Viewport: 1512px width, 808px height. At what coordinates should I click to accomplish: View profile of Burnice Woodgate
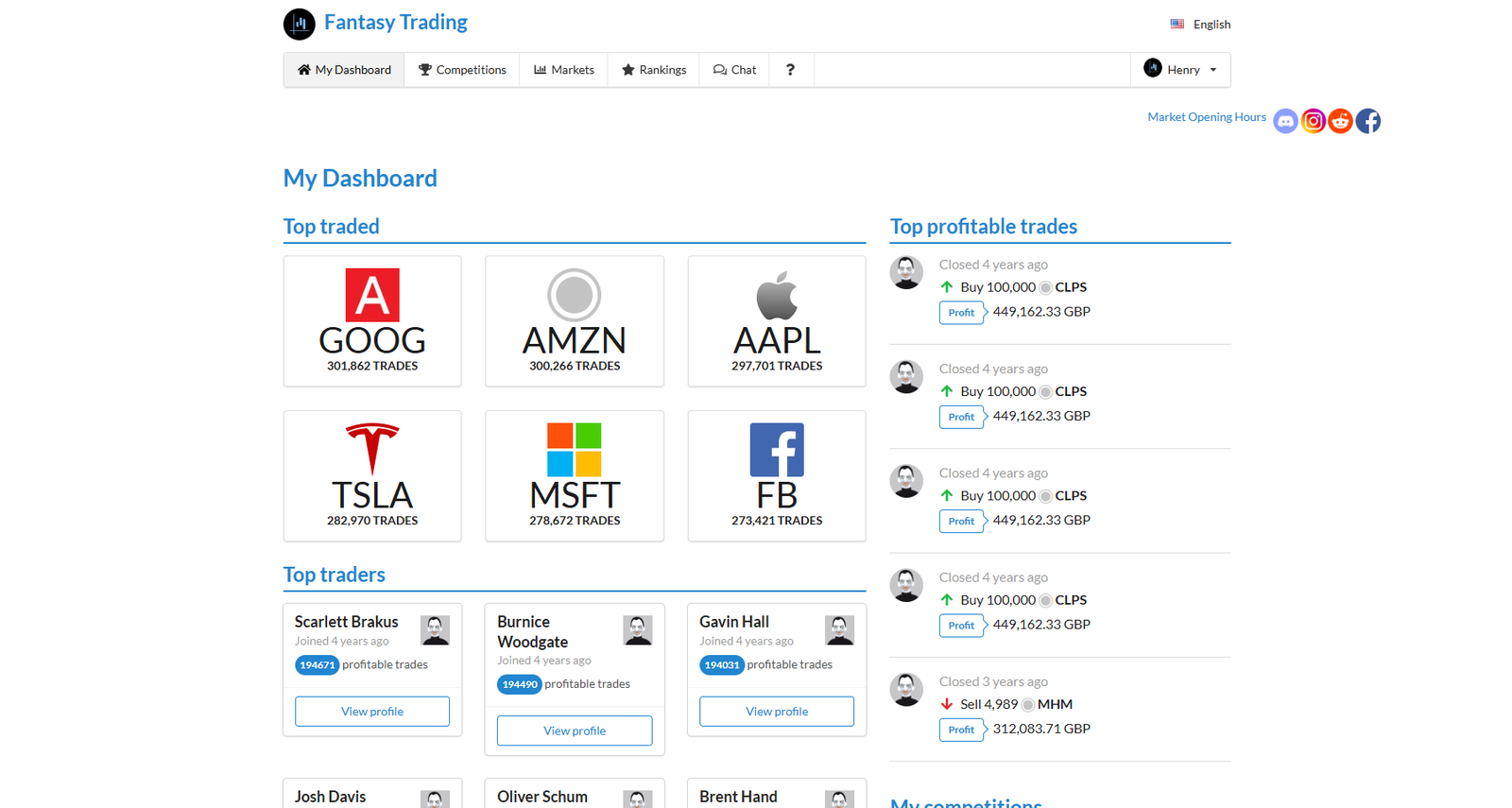pos(575,731)
